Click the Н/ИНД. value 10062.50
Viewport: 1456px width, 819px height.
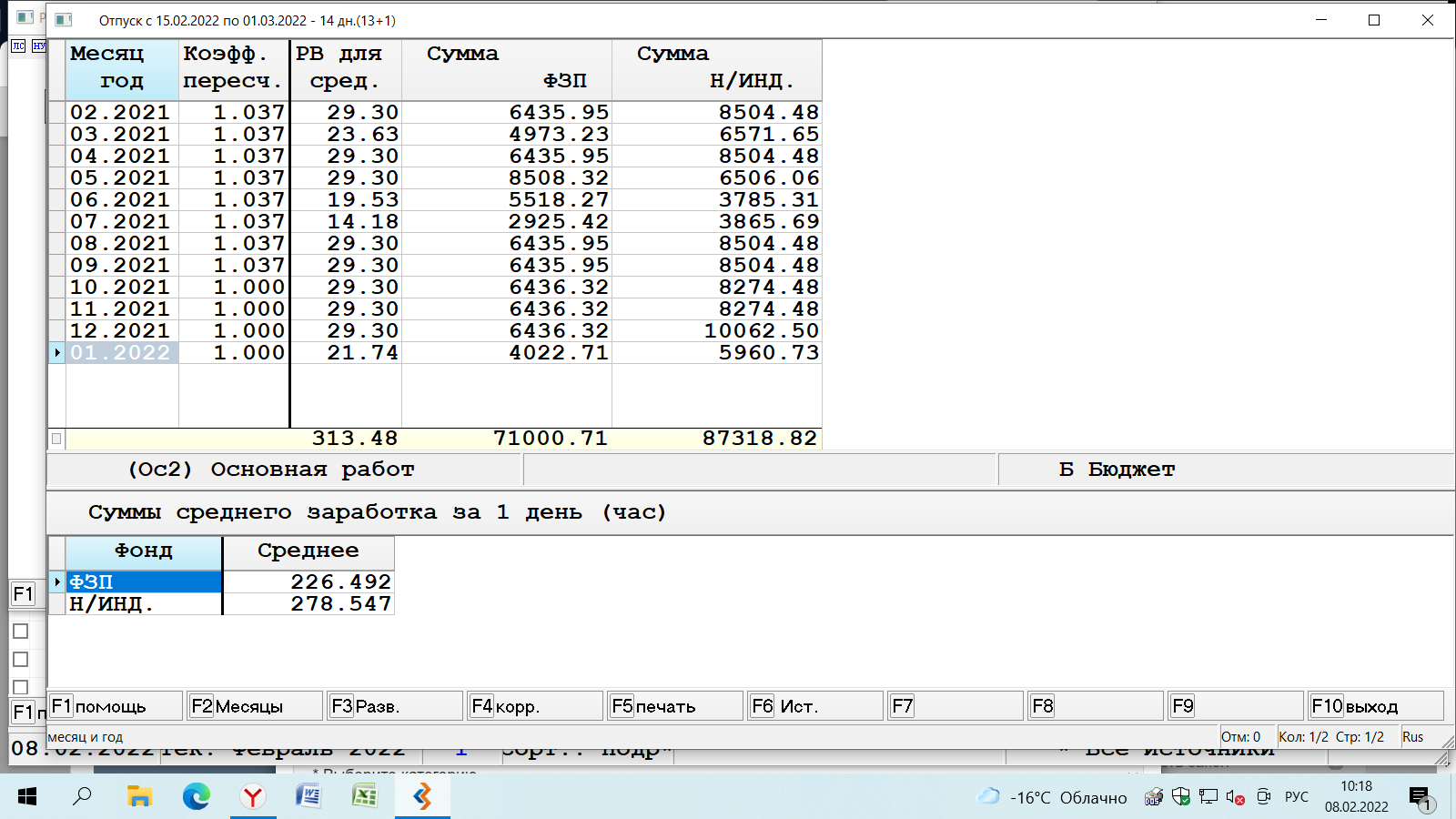(762, 330)
